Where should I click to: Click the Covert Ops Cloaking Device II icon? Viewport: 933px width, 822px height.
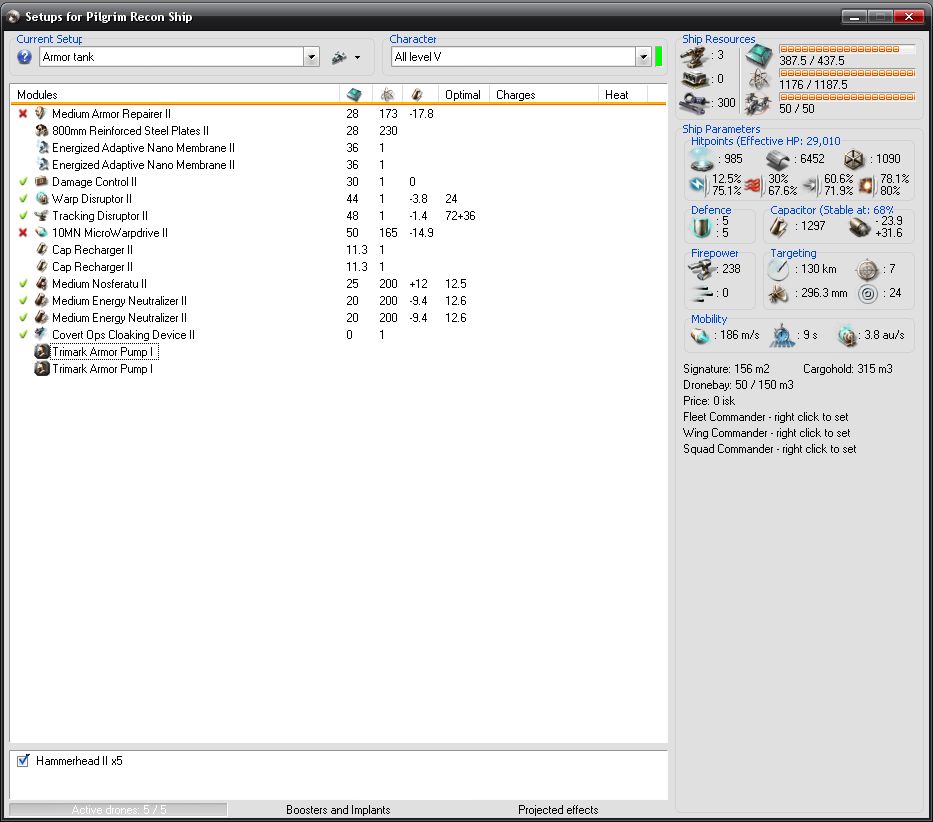(41, 335)
